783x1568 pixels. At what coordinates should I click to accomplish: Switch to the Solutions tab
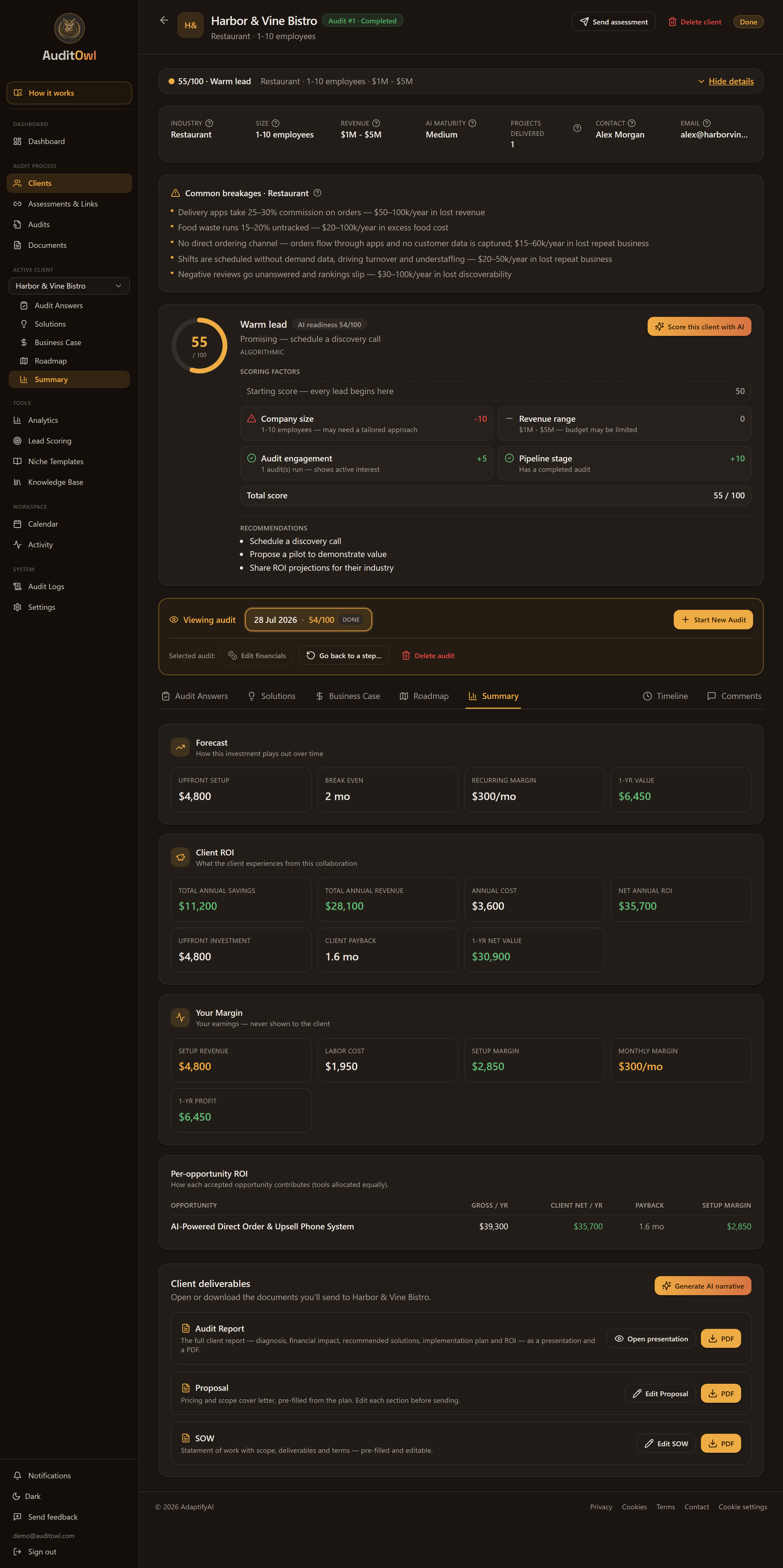click(x=272, y=696)
